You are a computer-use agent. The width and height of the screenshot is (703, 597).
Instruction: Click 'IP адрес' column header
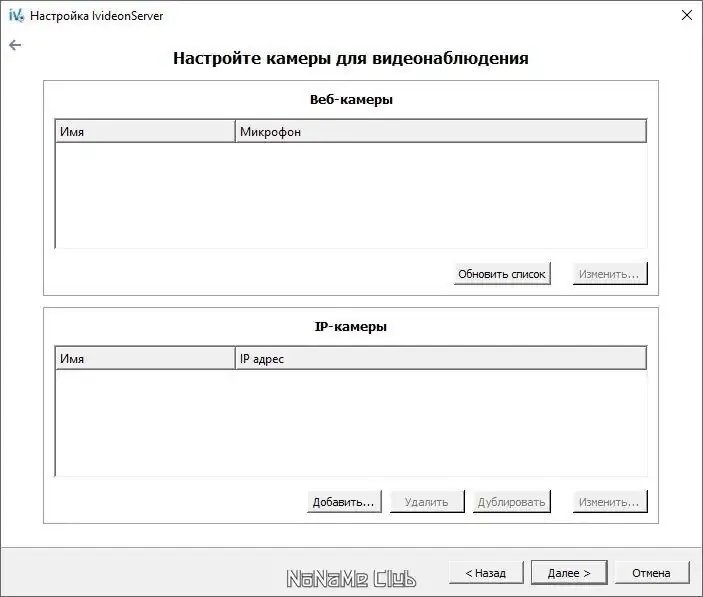pos(441,359)
